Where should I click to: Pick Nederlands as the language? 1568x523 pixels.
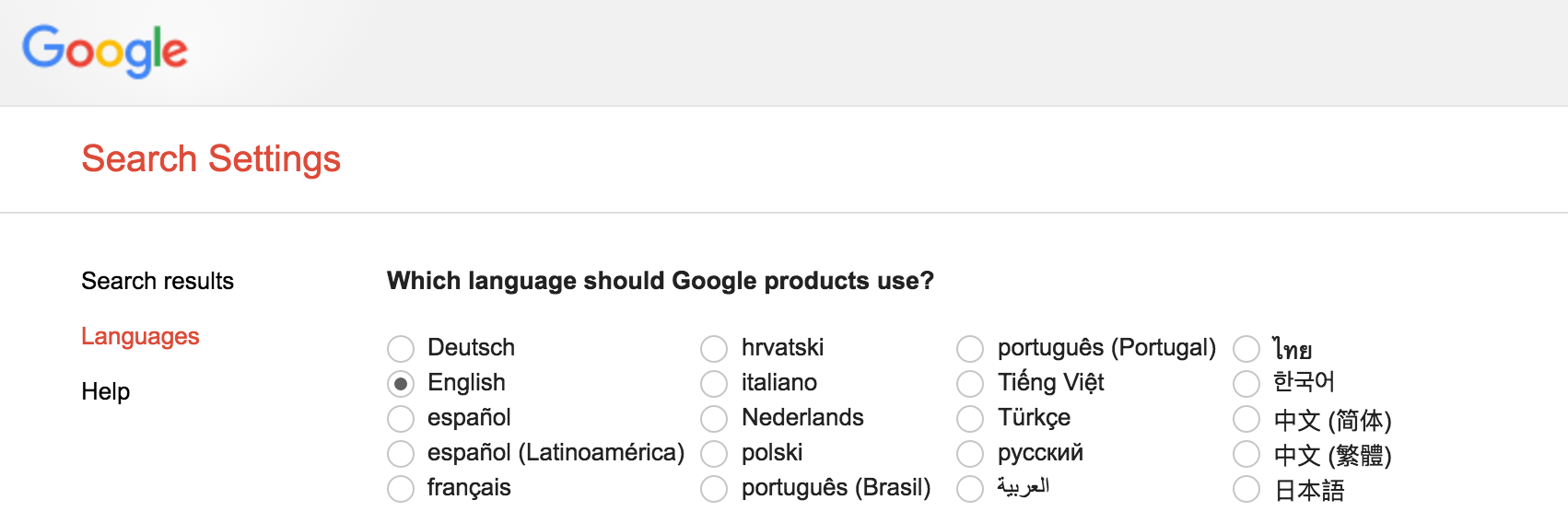click(x=714, y=419)
